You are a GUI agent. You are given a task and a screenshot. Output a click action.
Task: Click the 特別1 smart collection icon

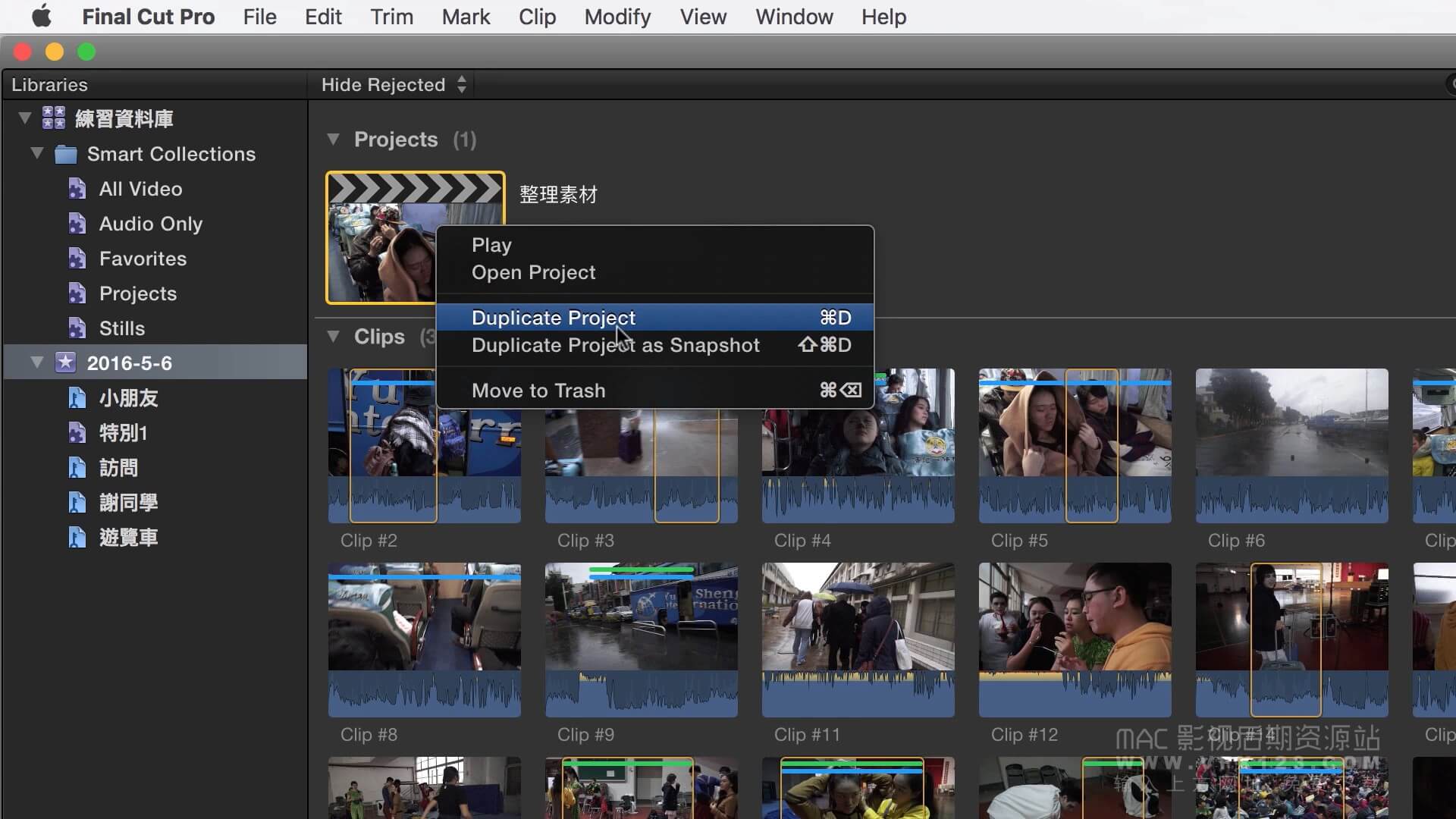77,433
